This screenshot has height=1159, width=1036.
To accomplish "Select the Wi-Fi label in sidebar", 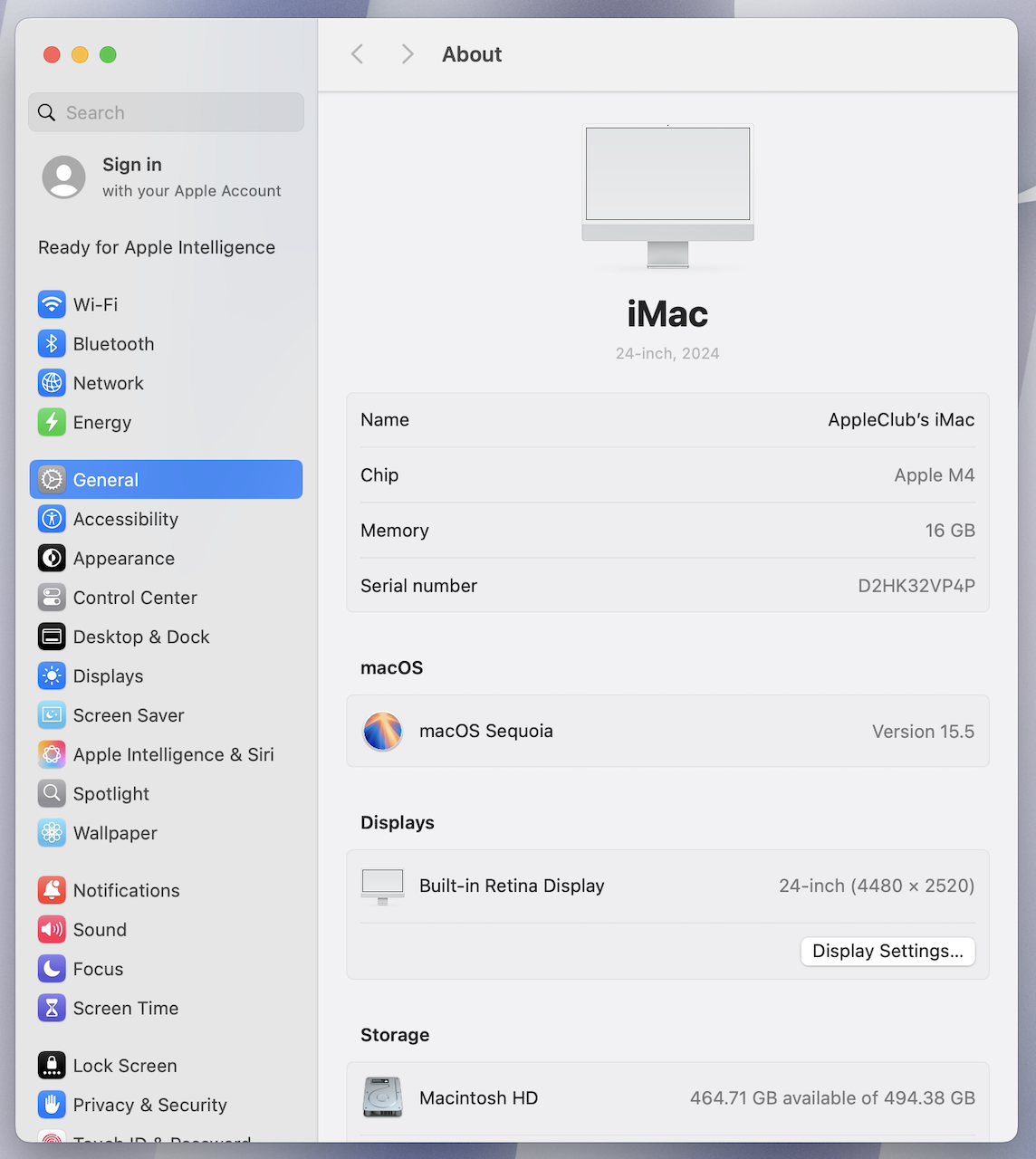I will click(x=96, y=304).
